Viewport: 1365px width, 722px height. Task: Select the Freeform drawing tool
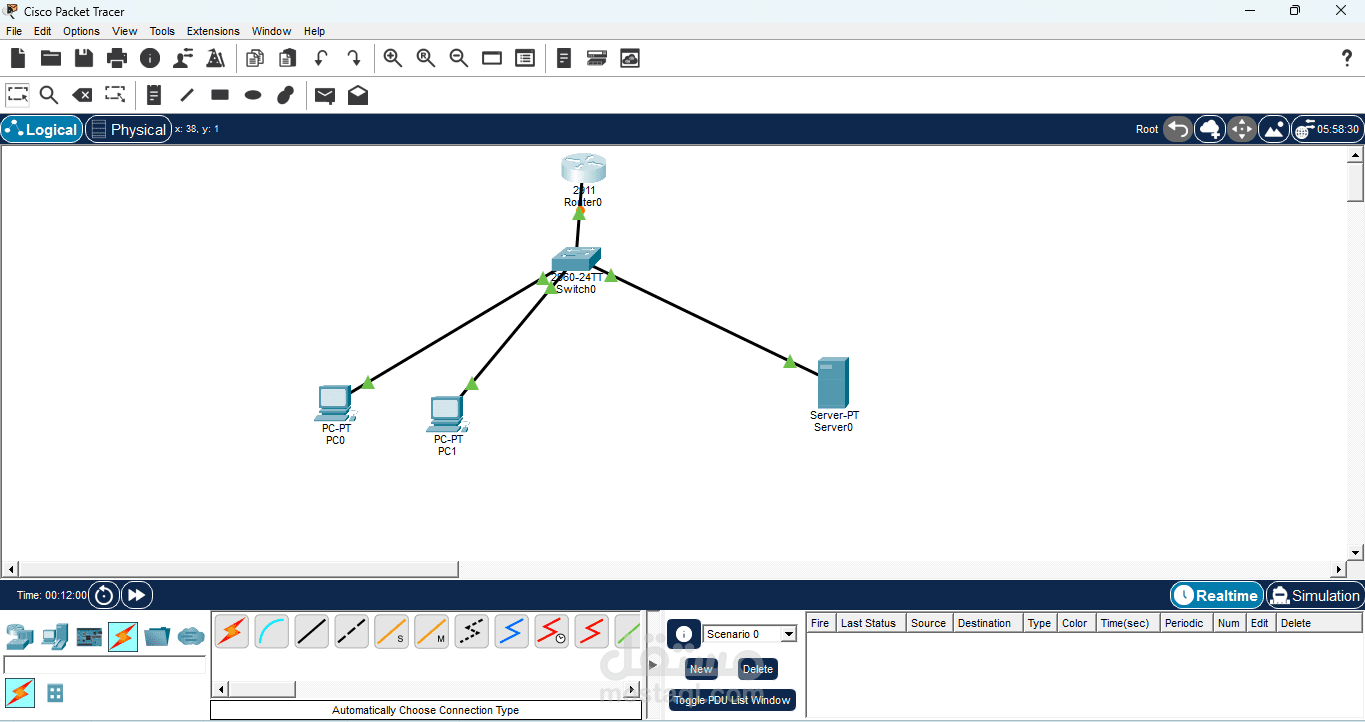pos(286,95)
